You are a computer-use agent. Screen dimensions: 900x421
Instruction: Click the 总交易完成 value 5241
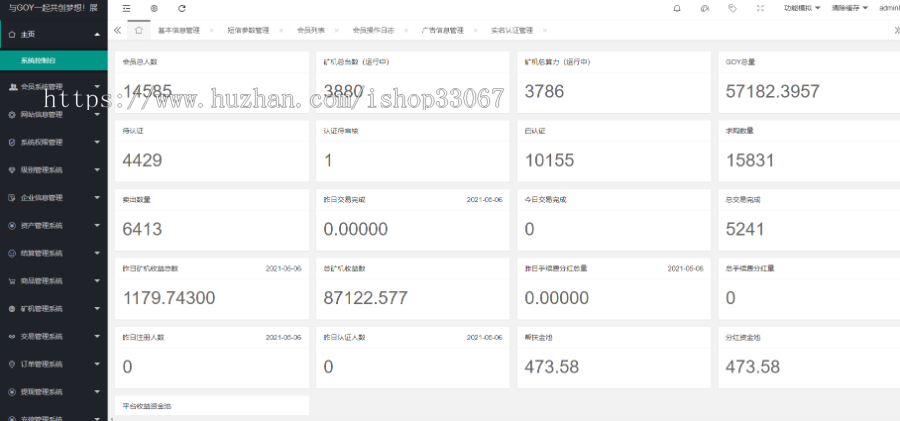pyautogui.click(x=744, y=229)
